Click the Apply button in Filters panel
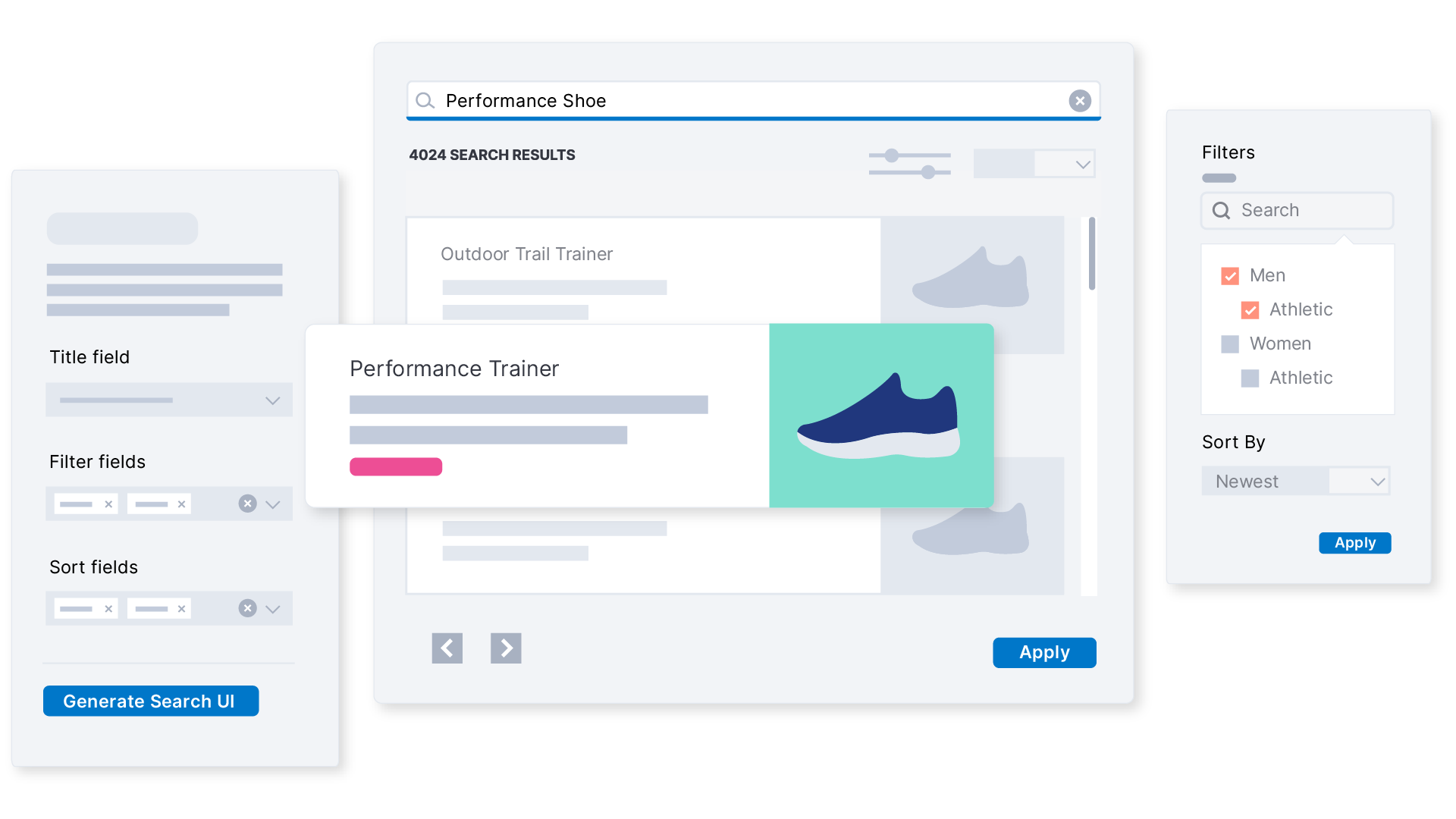 [x=1353, y=543]
